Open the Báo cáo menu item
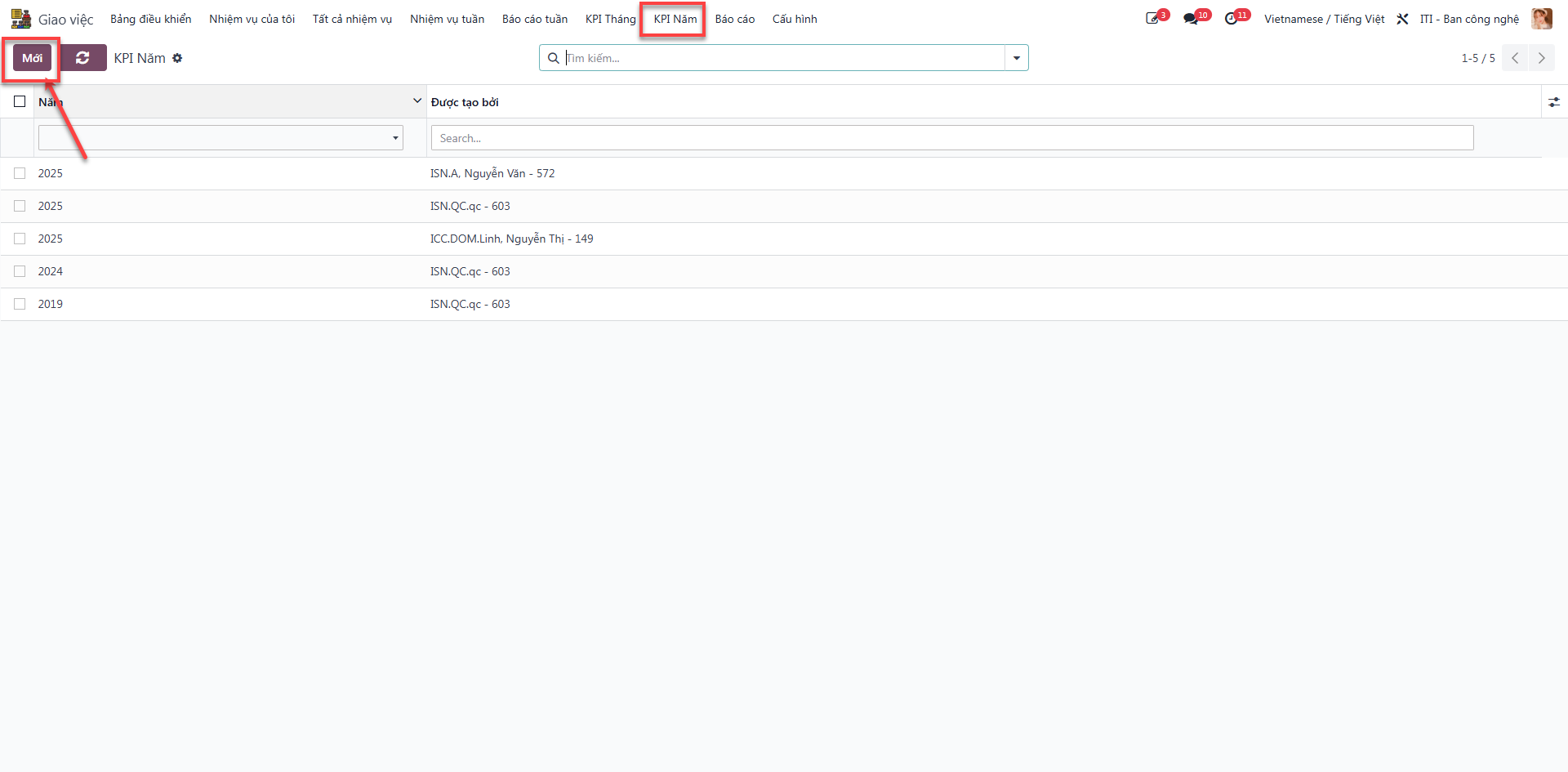Screen dimensions: 1568x772 pyautogui.click(x=735, y=19)
